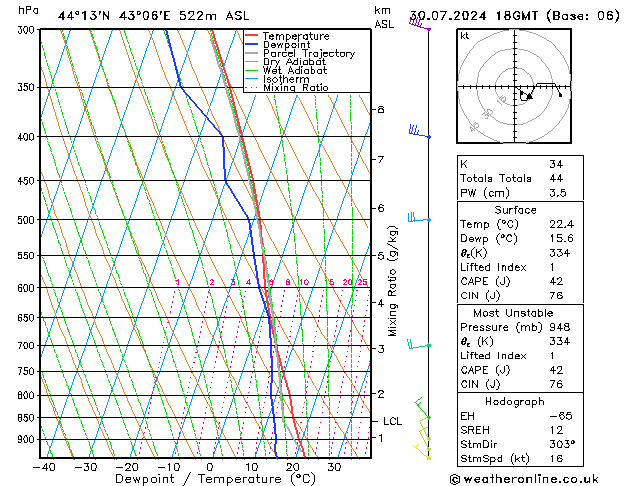Click the Mixing Ratio legend entry
Image resolution: width=629 pixels, height=486 pixels.
point(295,88)
